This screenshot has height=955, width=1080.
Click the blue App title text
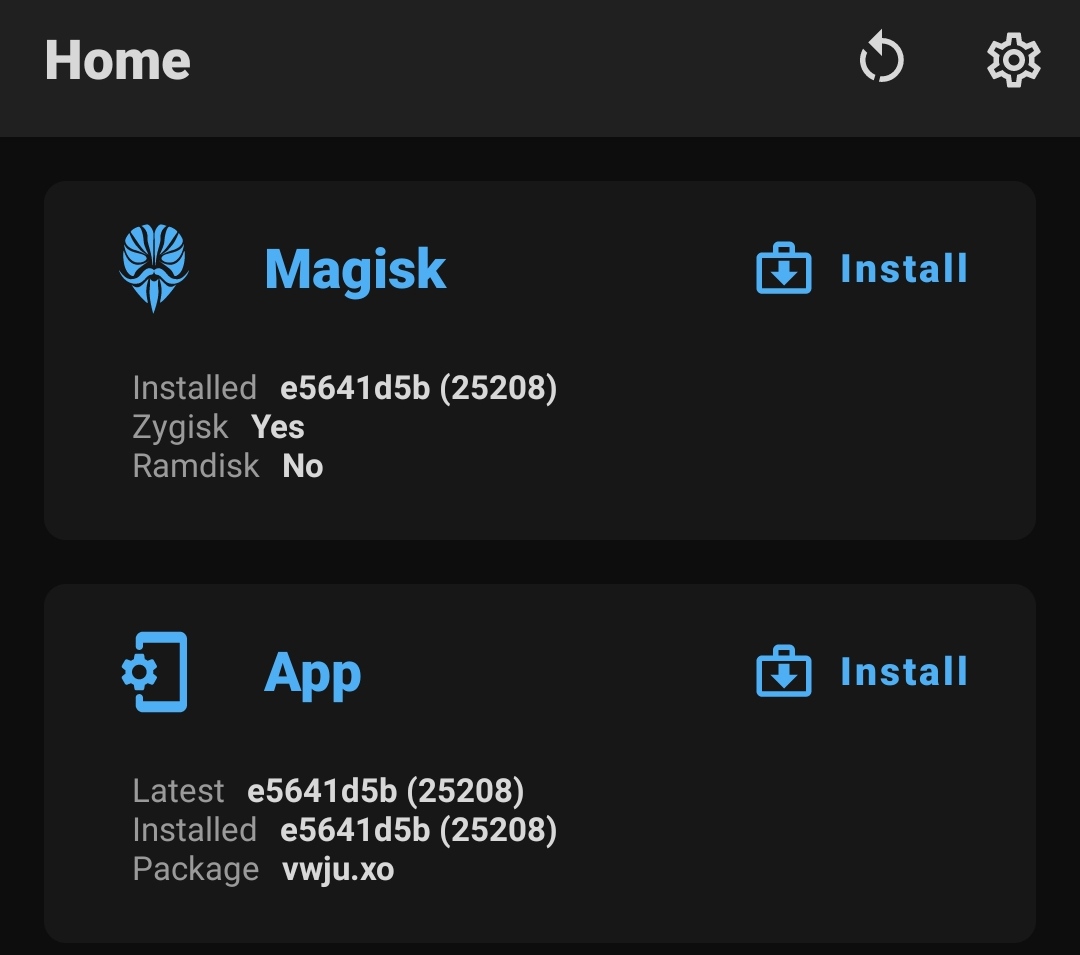tap(312, 671)
